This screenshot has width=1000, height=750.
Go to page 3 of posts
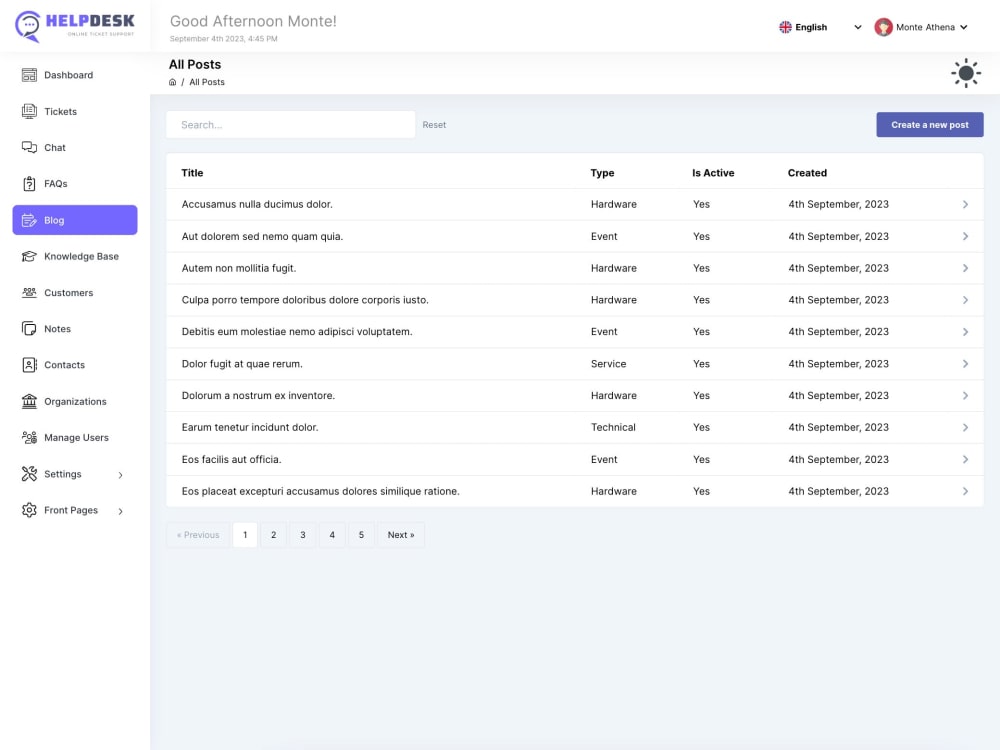(x=303, y=535)
